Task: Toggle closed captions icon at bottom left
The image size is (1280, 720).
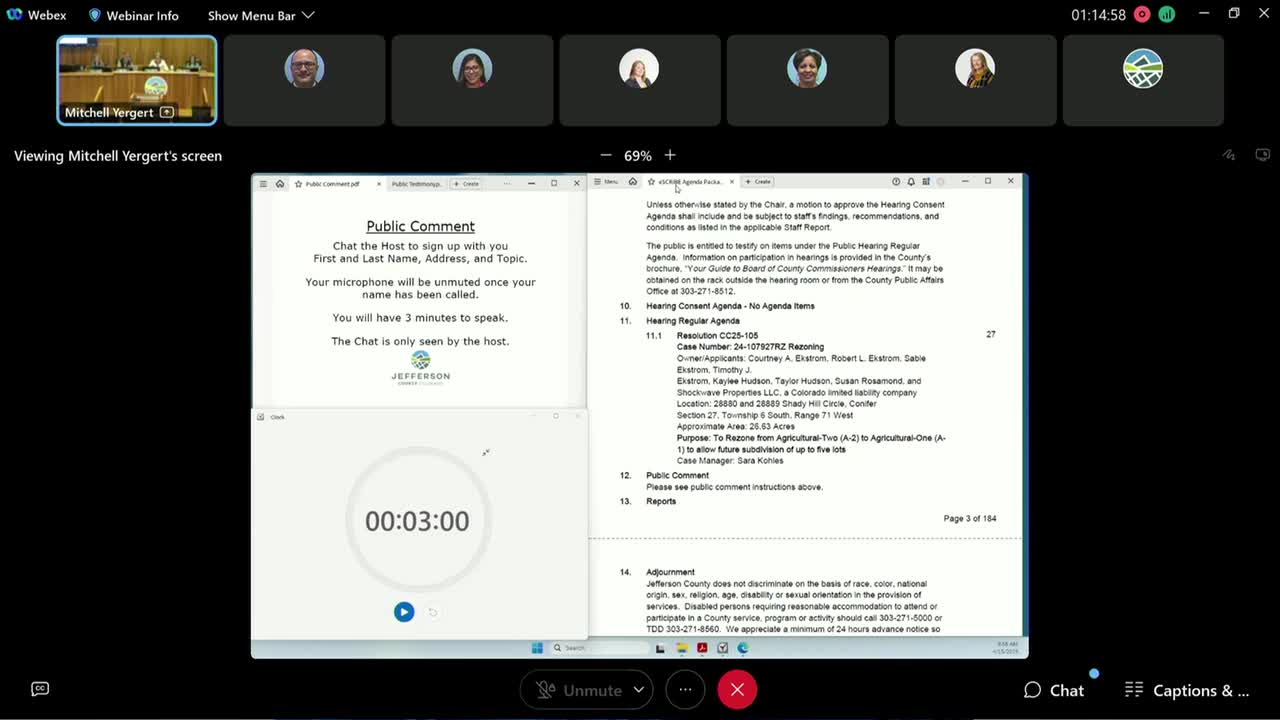Action: click(40, 689)
